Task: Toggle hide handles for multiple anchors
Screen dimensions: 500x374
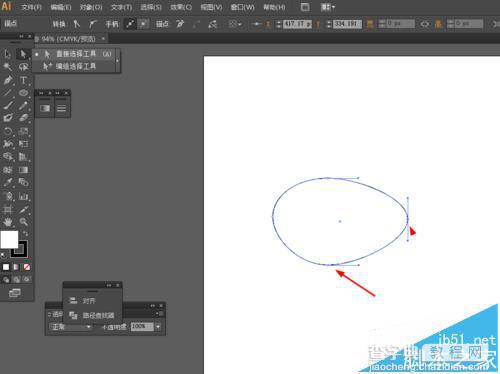Action: click(143, 24)
